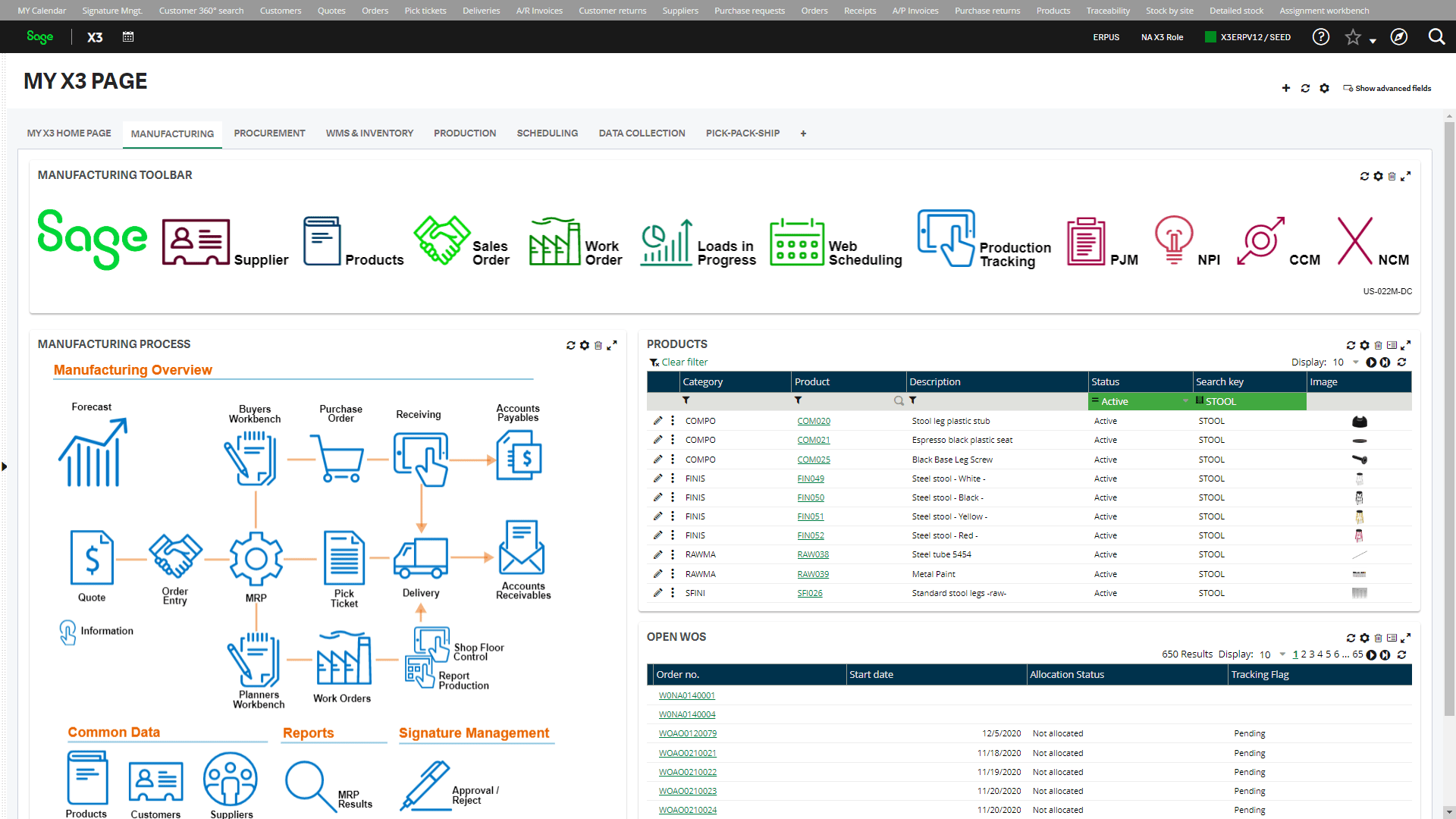Image resolution: width=1456 pixels, height=819 pixels.
Task: Open the favorites dropdown arrow in header
Action: [x=1371, y=39]
